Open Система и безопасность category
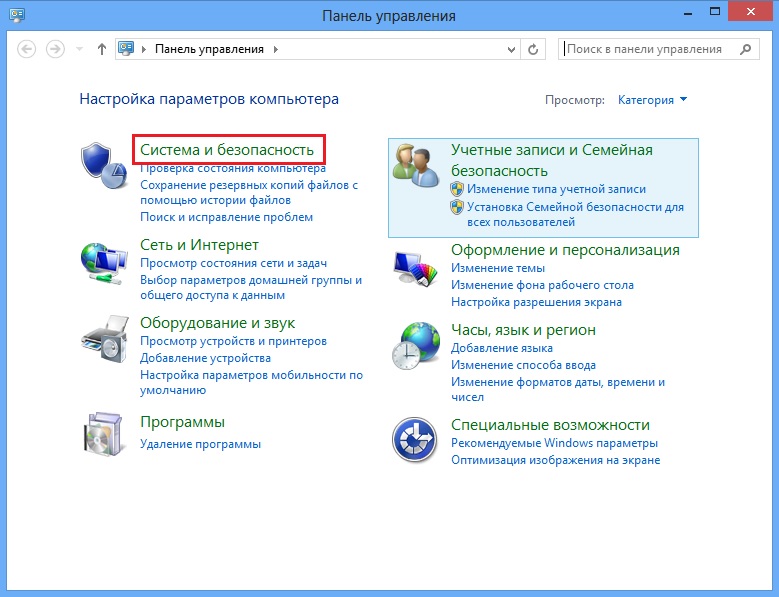The height and width of the screenshot is (597, 779). pyautogui.click(x=227, y=149)
